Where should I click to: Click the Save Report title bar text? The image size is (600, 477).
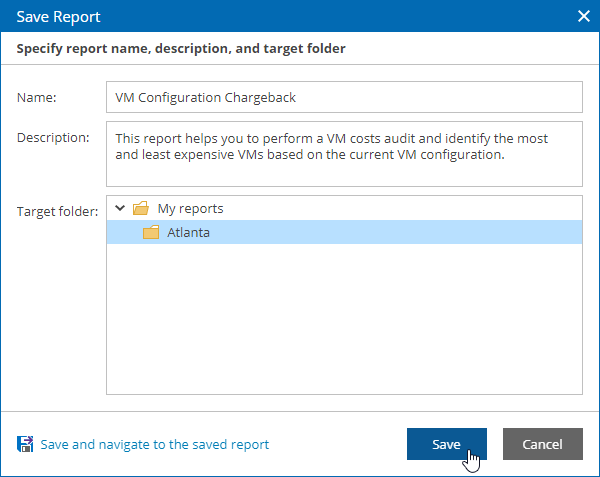pyautogui.click(x=58, y=17)
